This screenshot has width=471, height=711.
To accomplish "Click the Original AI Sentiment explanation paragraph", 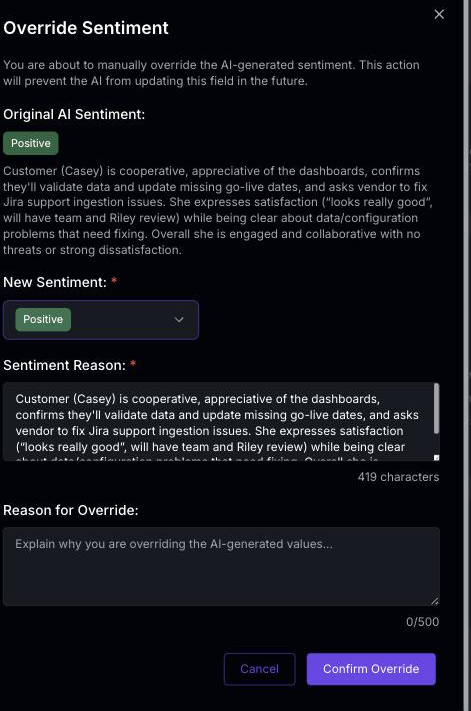I will pyautogui.click(x=218, y=210).
